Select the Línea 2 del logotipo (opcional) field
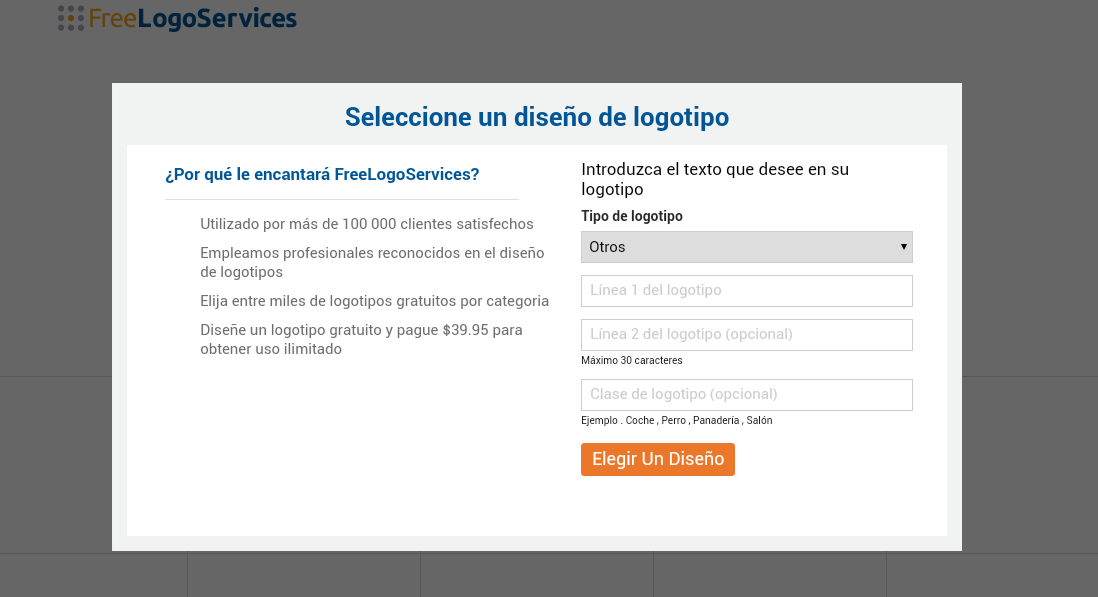This screenshot has width=1098, height=597. [746, 335]
